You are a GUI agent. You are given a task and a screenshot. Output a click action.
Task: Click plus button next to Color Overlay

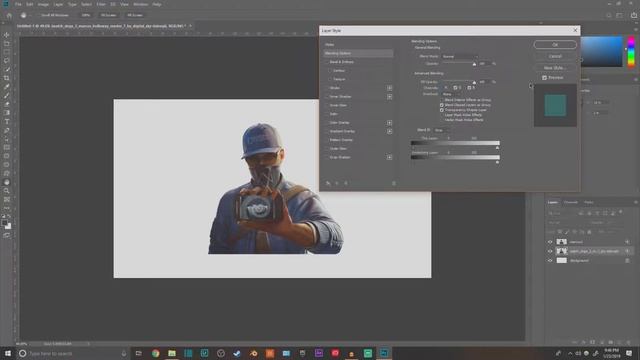point(389,123)
